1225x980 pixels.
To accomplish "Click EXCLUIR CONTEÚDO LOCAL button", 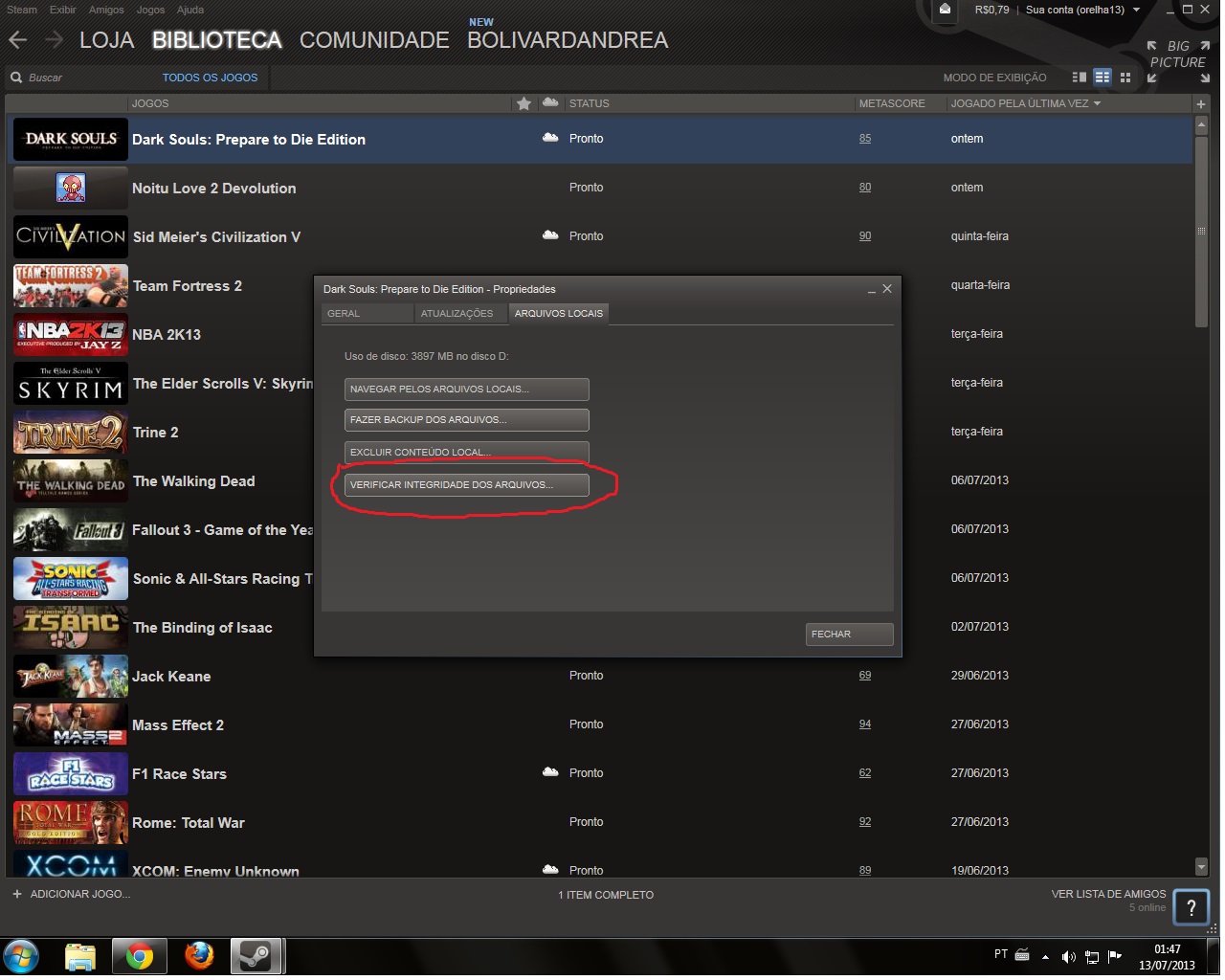I will (x=467, y=452).
